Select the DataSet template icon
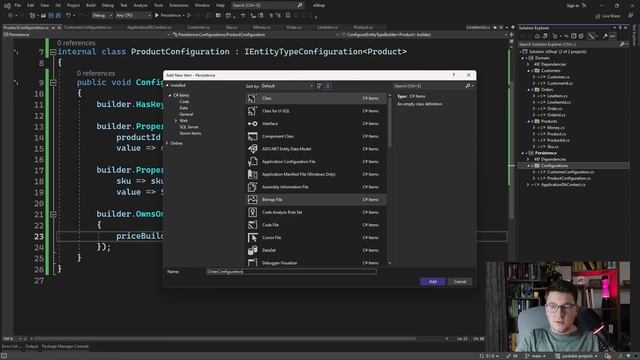Screen dimensions: 640x360 253,250
